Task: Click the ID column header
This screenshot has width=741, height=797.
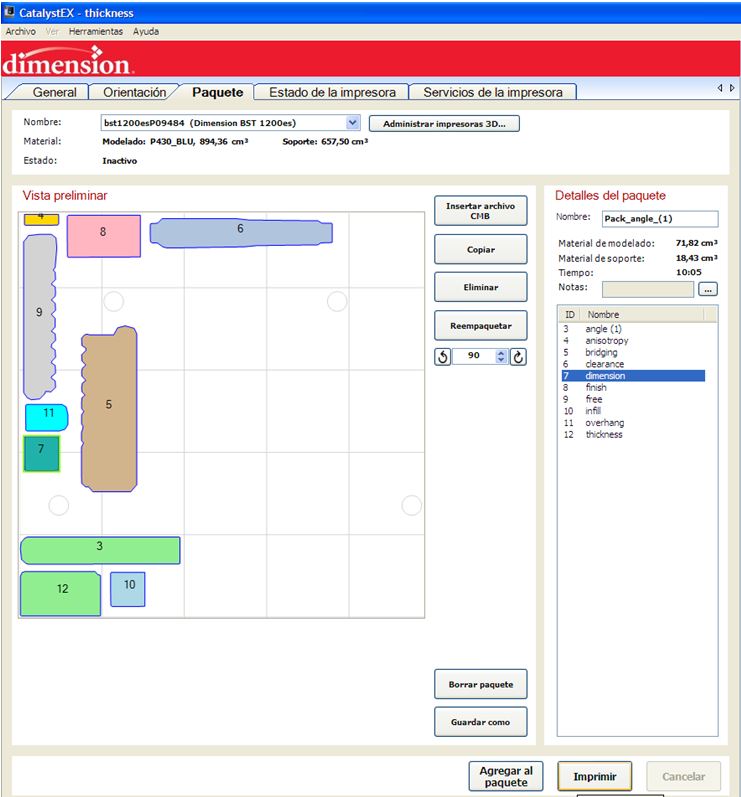Action: tap(570, 315)
